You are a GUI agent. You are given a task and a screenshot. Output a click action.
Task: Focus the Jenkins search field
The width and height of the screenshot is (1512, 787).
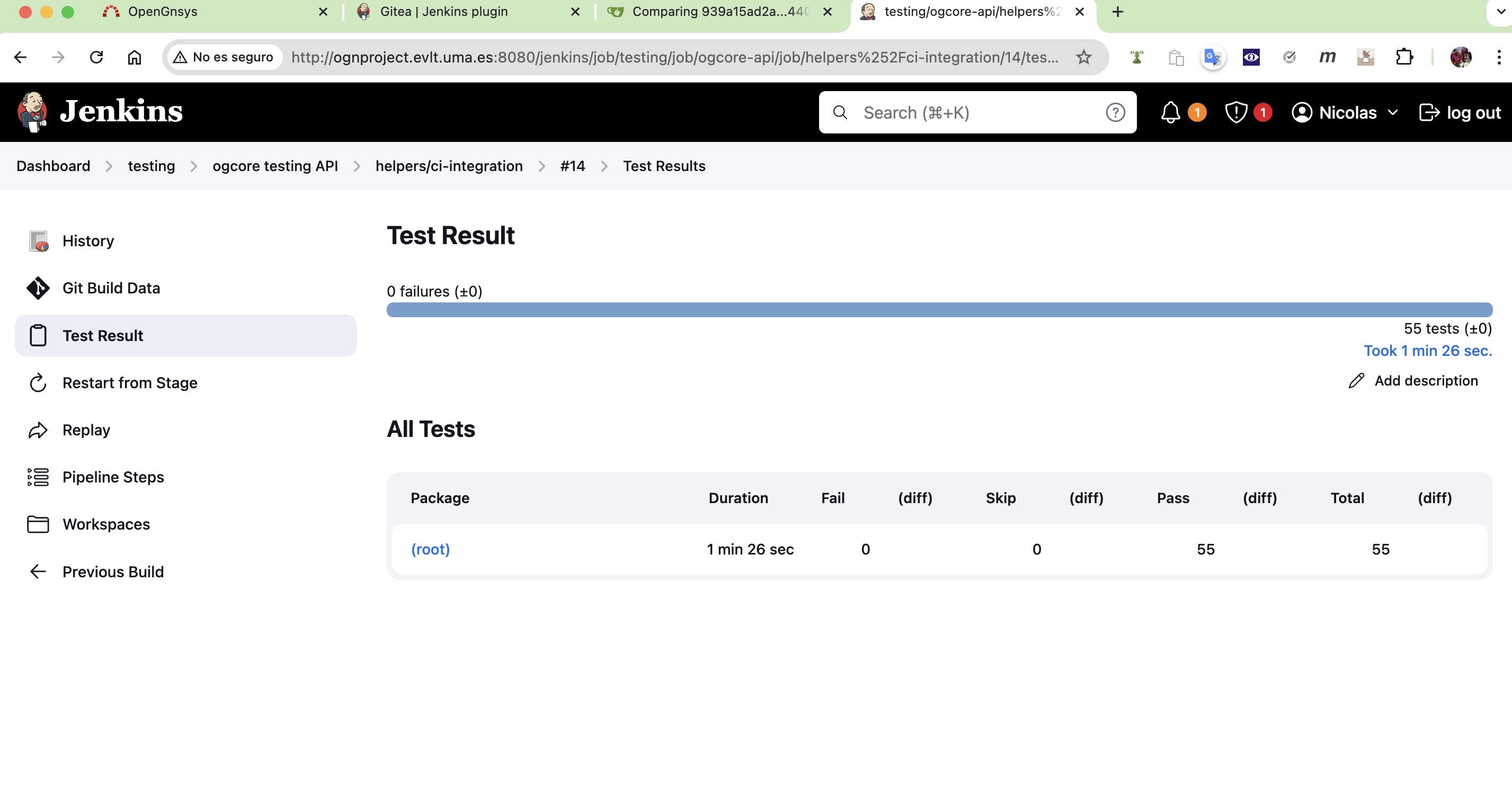click(977, 112)
